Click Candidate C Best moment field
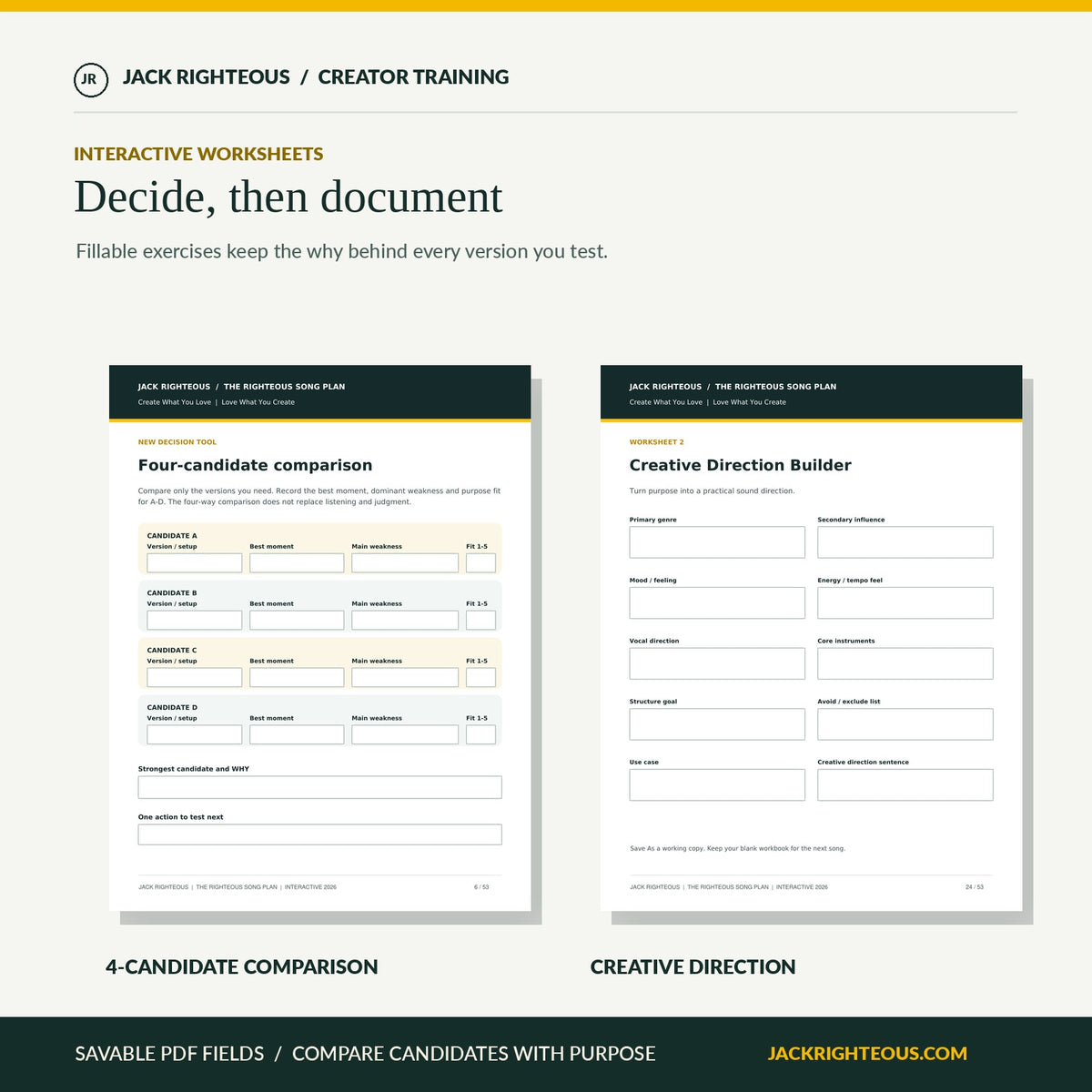1092x1092 pixels. 297,678
